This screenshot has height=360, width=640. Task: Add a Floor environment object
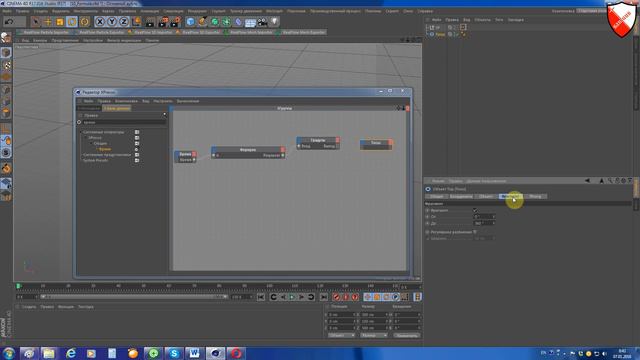coord(250,22)
